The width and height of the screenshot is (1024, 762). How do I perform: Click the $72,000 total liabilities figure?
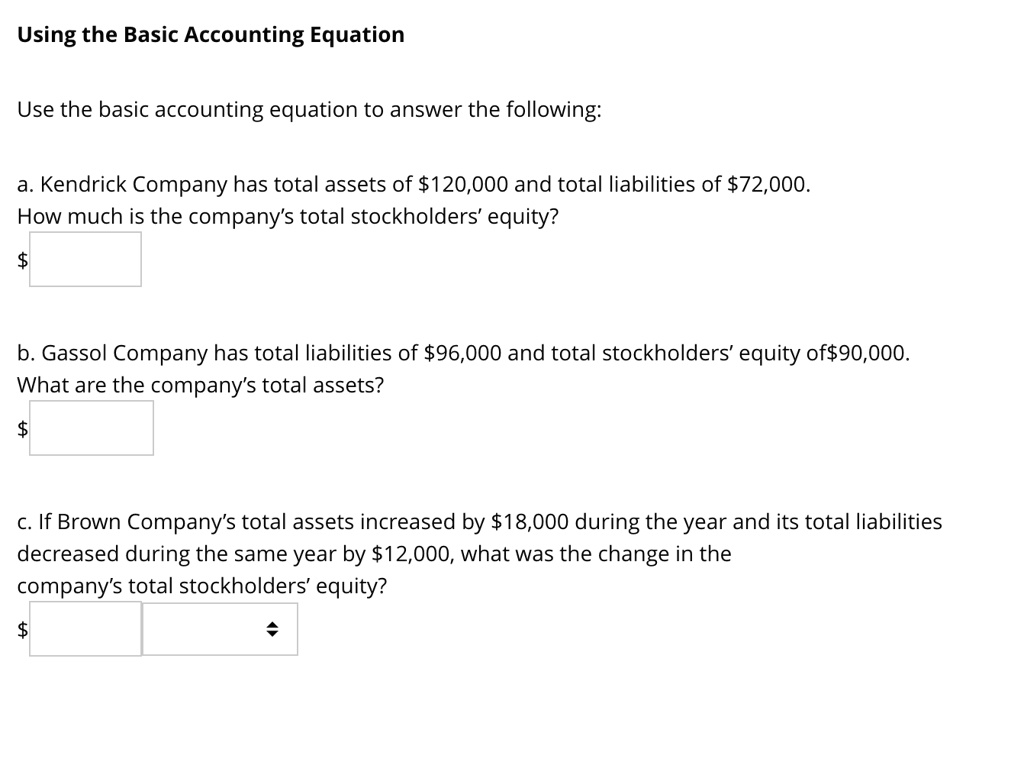point(765,185)
